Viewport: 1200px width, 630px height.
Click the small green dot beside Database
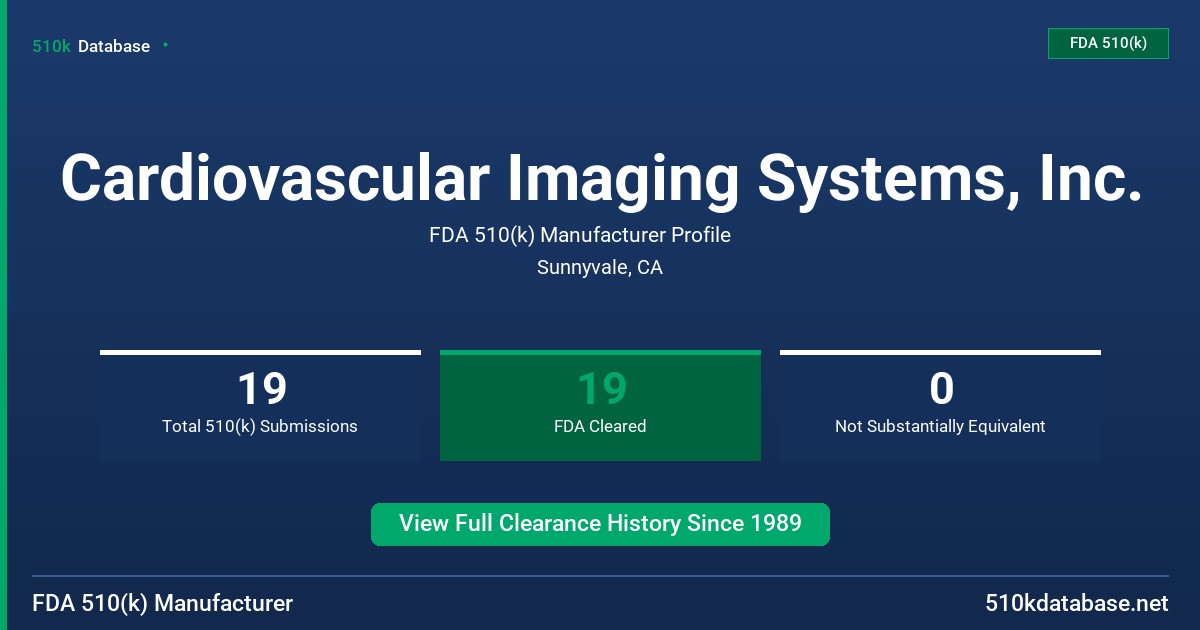(x=165, y=45)
